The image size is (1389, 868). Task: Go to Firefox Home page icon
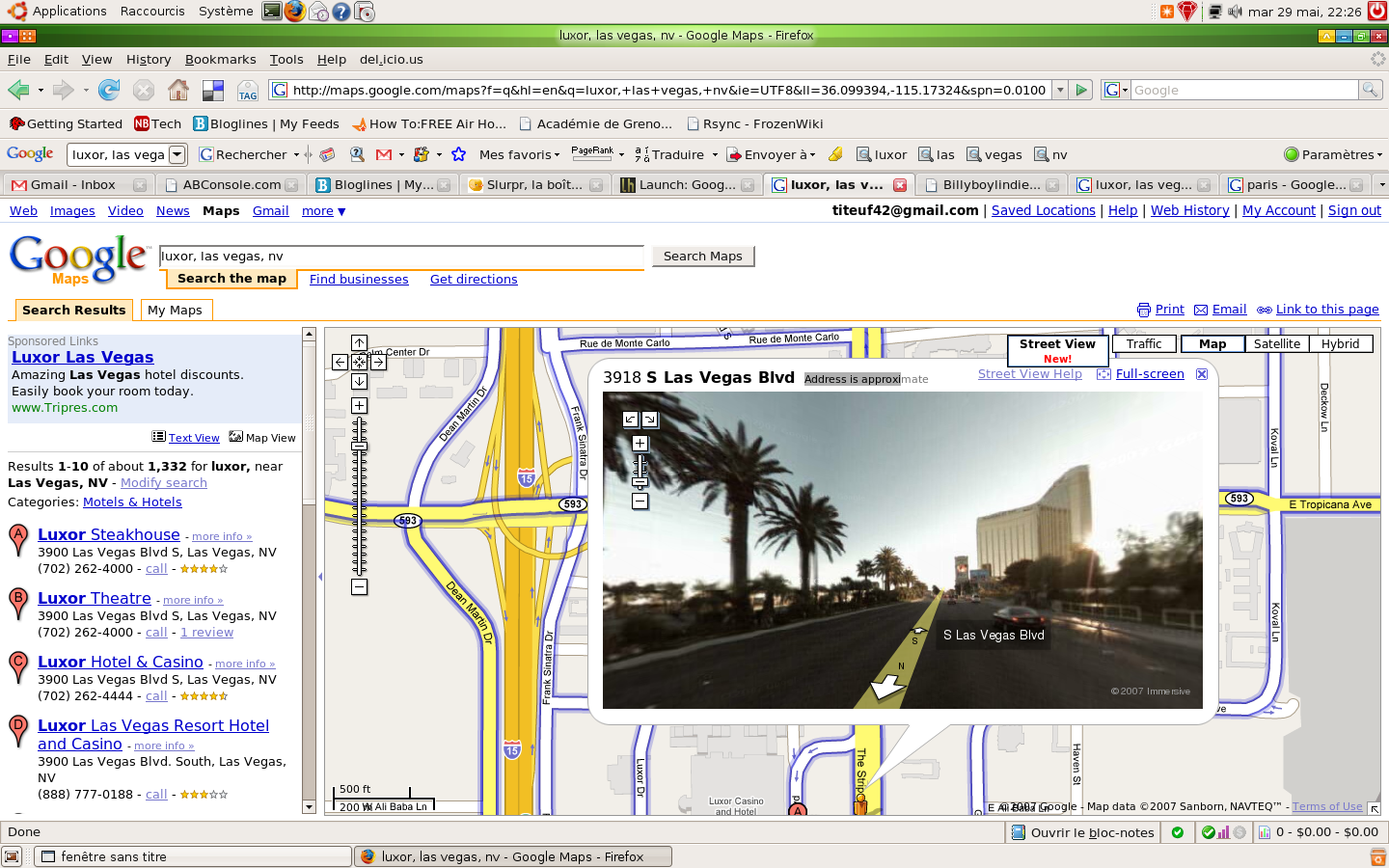178,90
